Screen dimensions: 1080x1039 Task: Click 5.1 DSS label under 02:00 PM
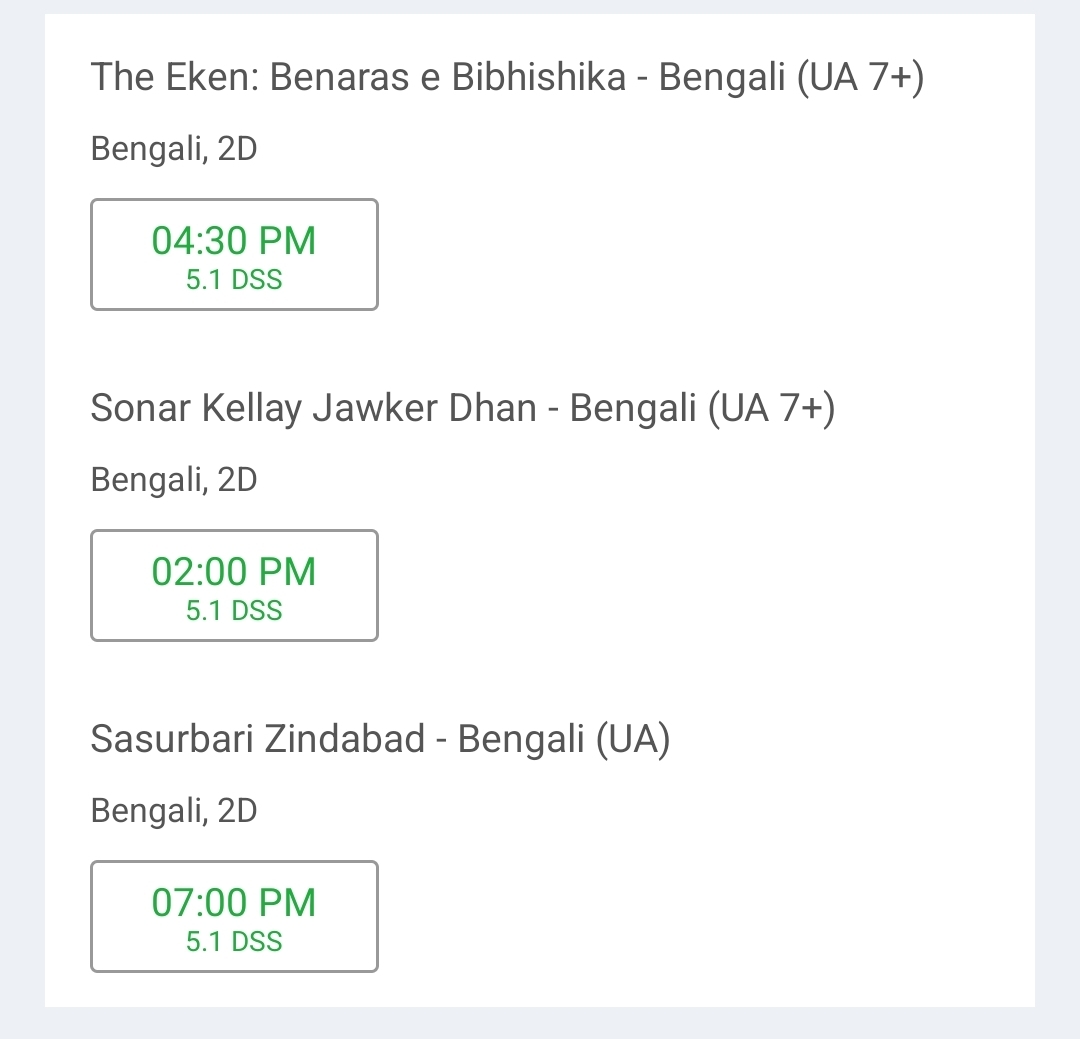click(x=234, y=610)
